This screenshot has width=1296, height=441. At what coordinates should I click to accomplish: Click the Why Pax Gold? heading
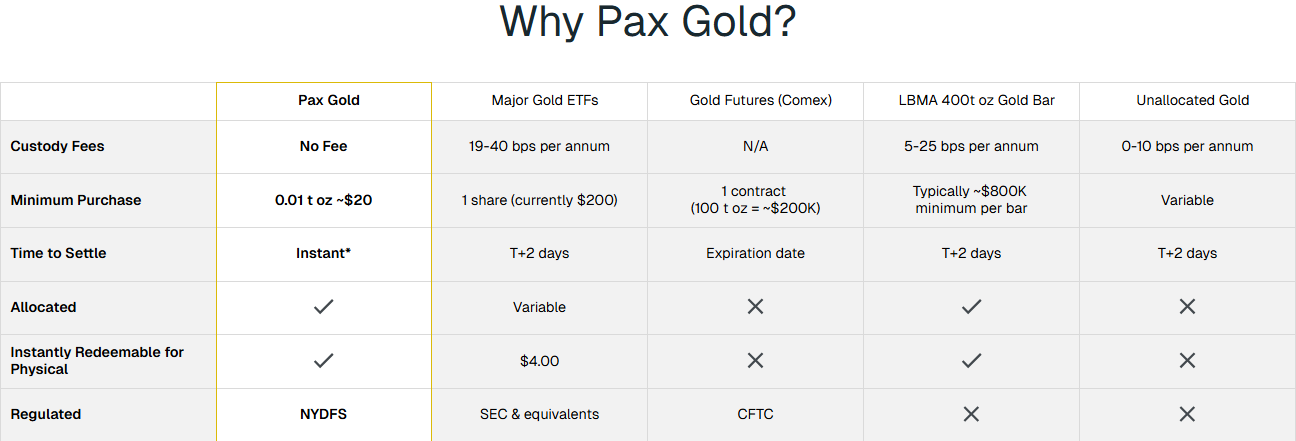tap(647, 22)
